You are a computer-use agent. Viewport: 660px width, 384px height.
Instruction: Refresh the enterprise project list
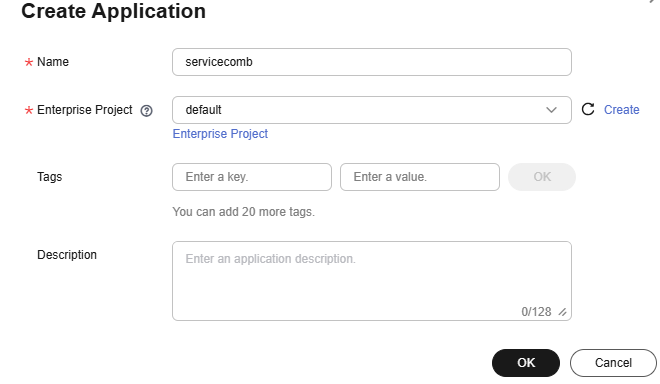(x=588, y=109)
